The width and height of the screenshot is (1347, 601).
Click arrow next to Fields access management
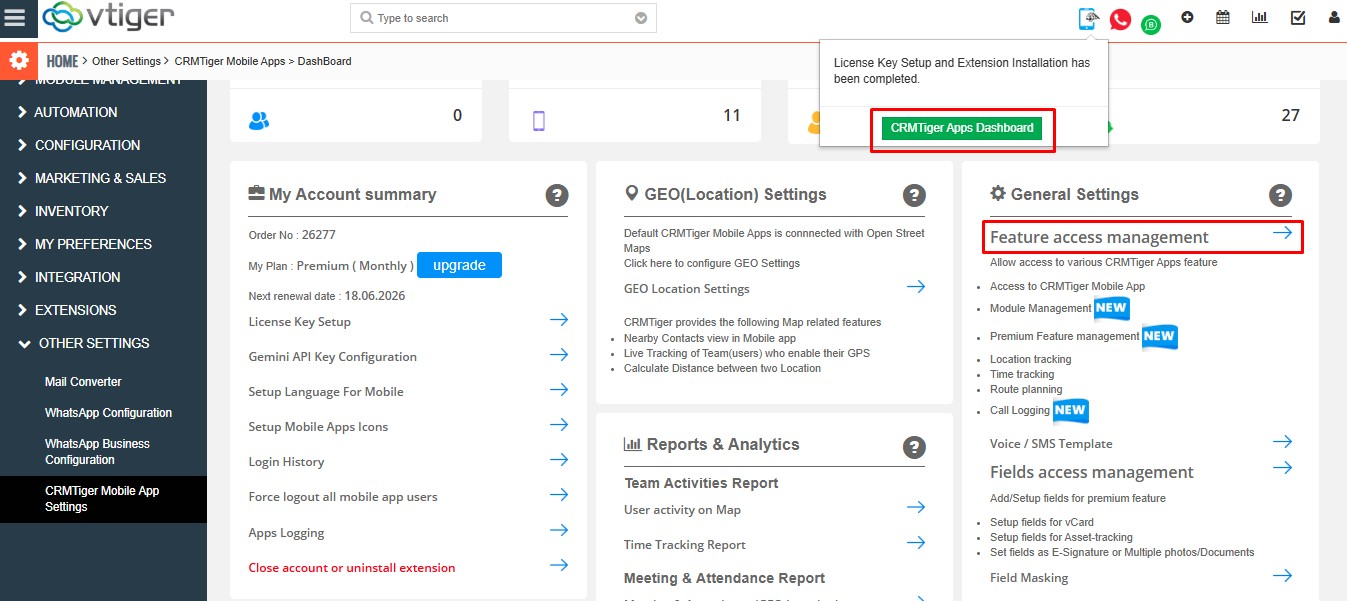click(x=1282, y=468)
